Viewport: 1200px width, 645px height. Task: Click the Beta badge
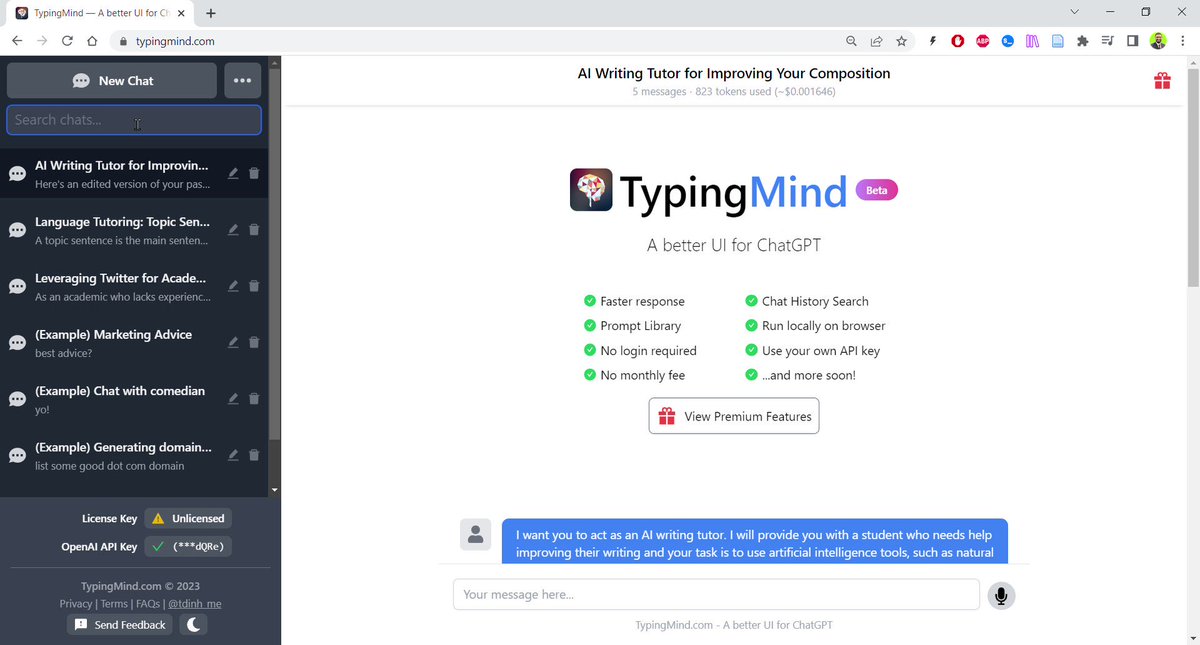(877, 190)
